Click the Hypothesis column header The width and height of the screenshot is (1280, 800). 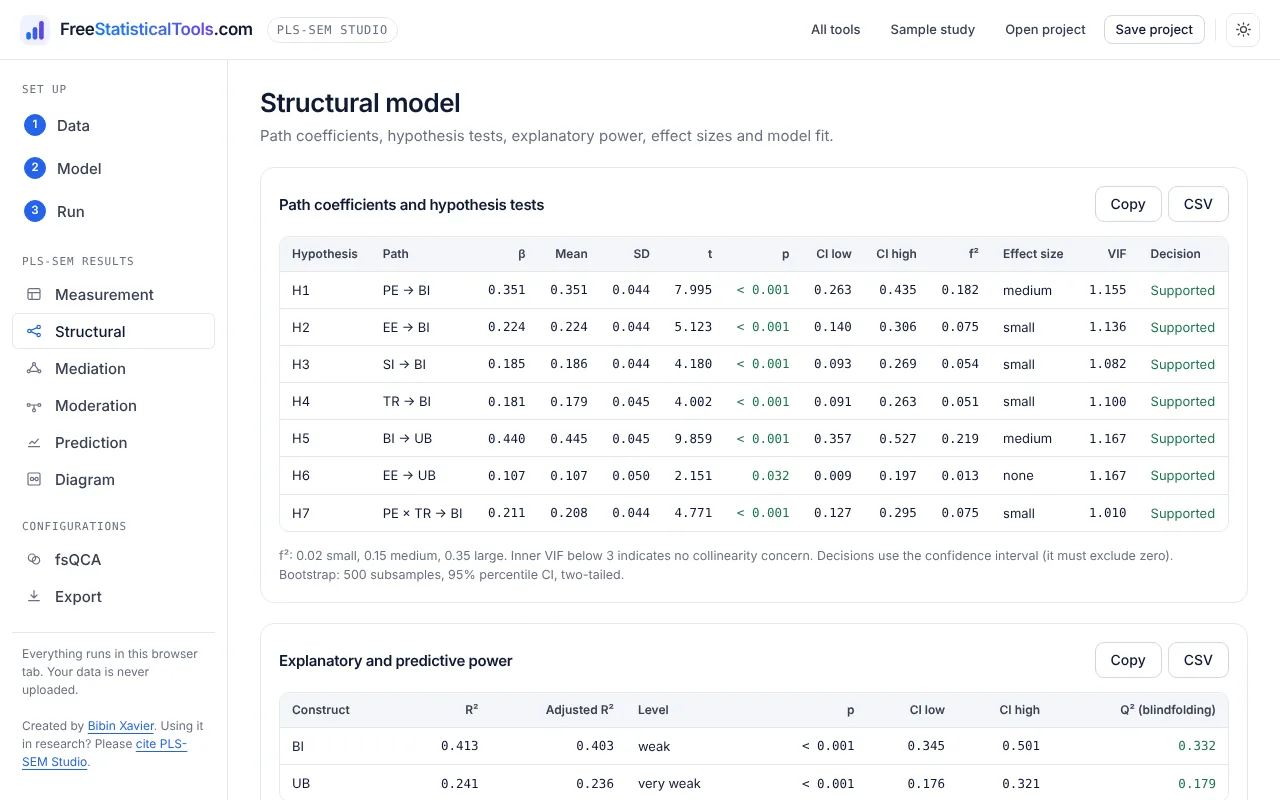tap(324, 254)
